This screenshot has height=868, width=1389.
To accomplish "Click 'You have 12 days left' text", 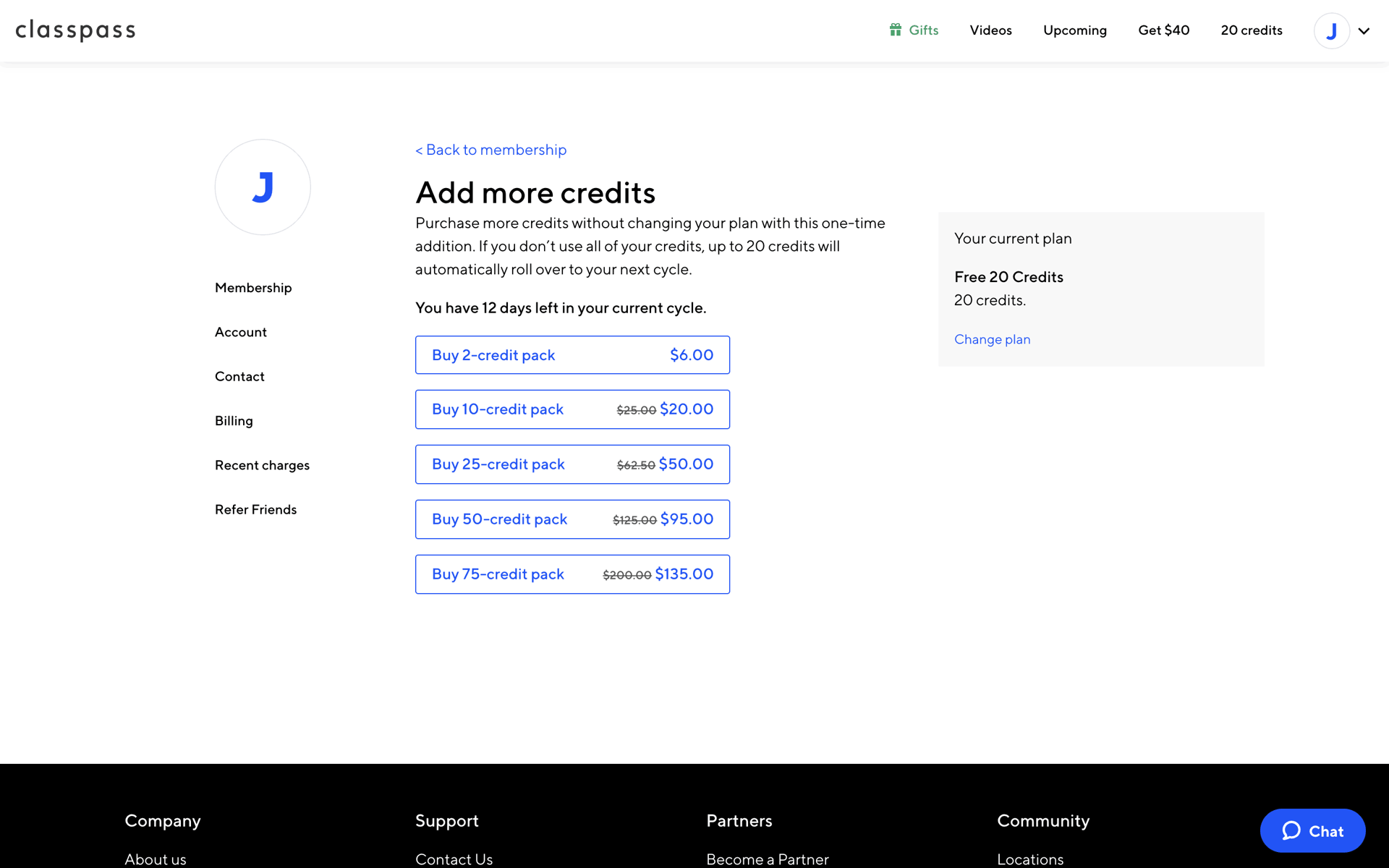I will pyautogui.click(x=561, y=308).
